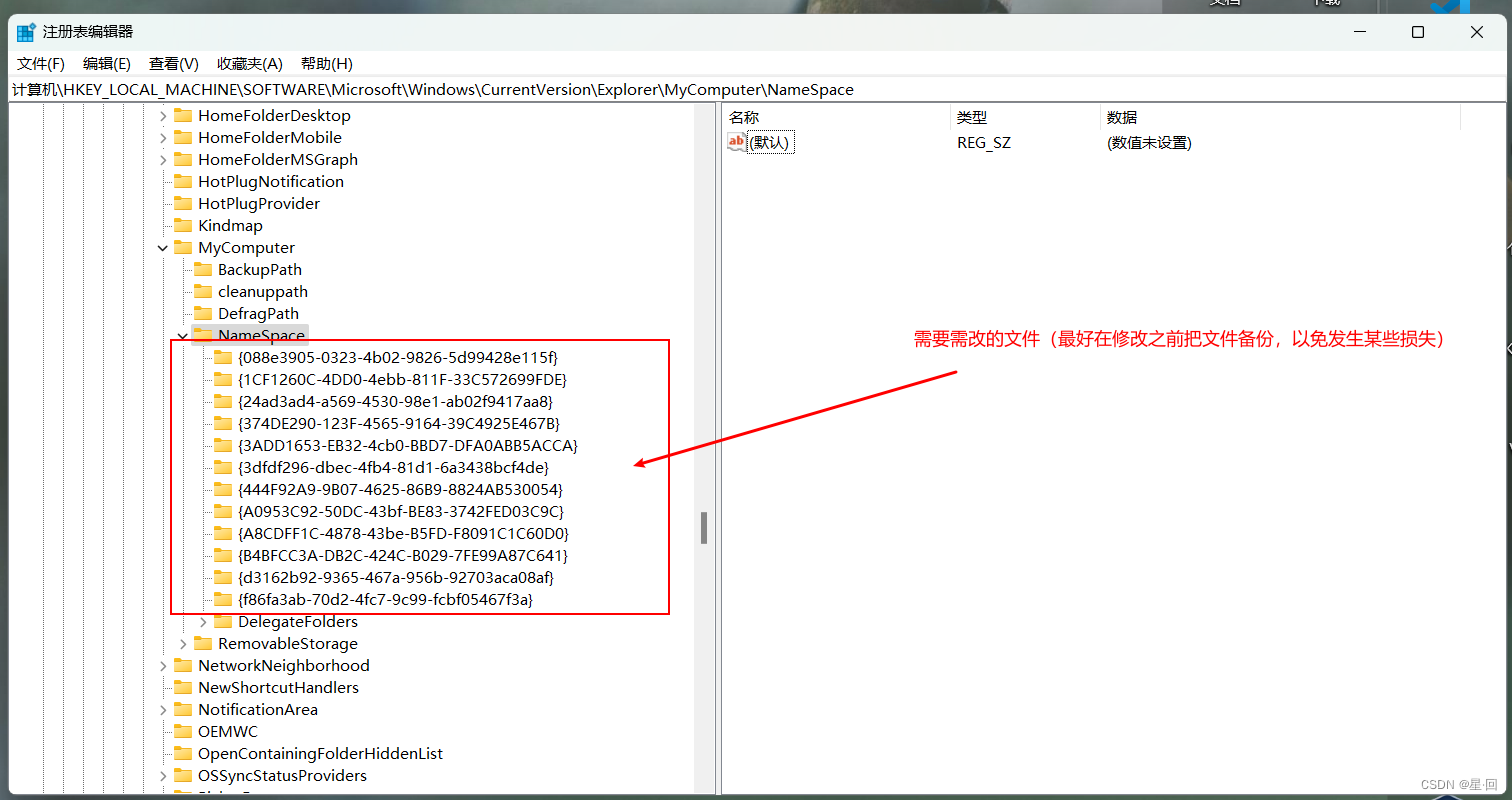Open the 文件(F) menu

pyautogui.click(x=41, y=63)
